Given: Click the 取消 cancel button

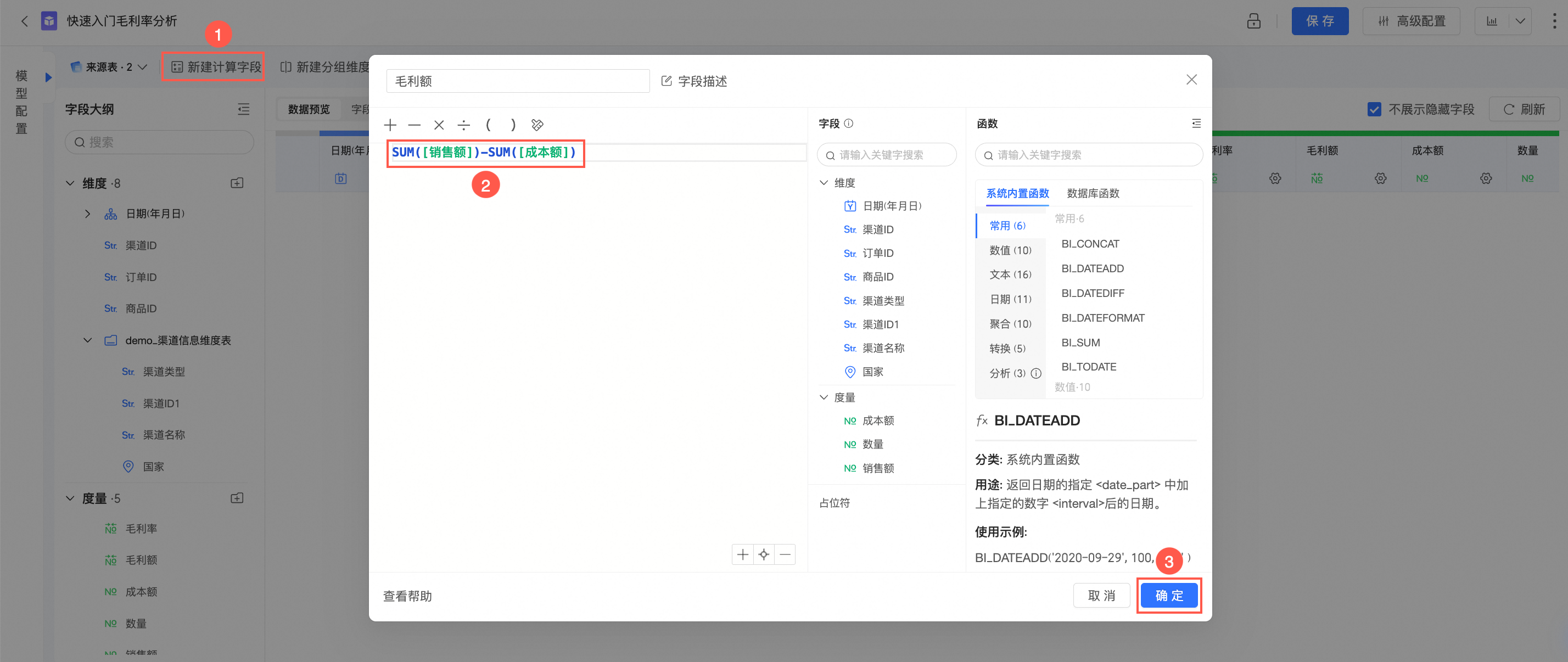Looking at the screenshot, I should tap(1101, 595).
